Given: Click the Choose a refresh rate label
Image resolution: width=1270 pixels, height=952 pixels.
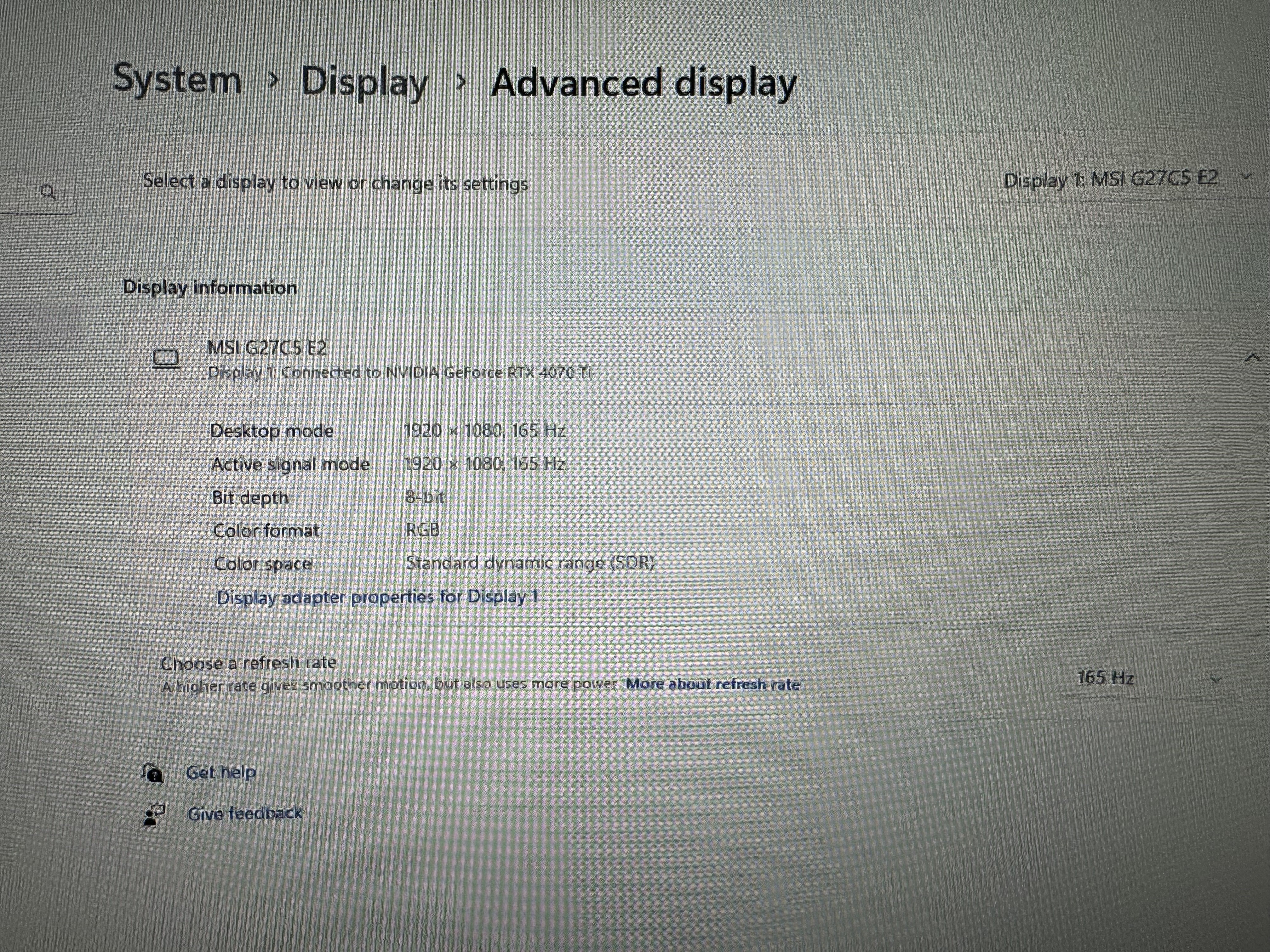Looking at the screenshot, I should coord(249,663).
